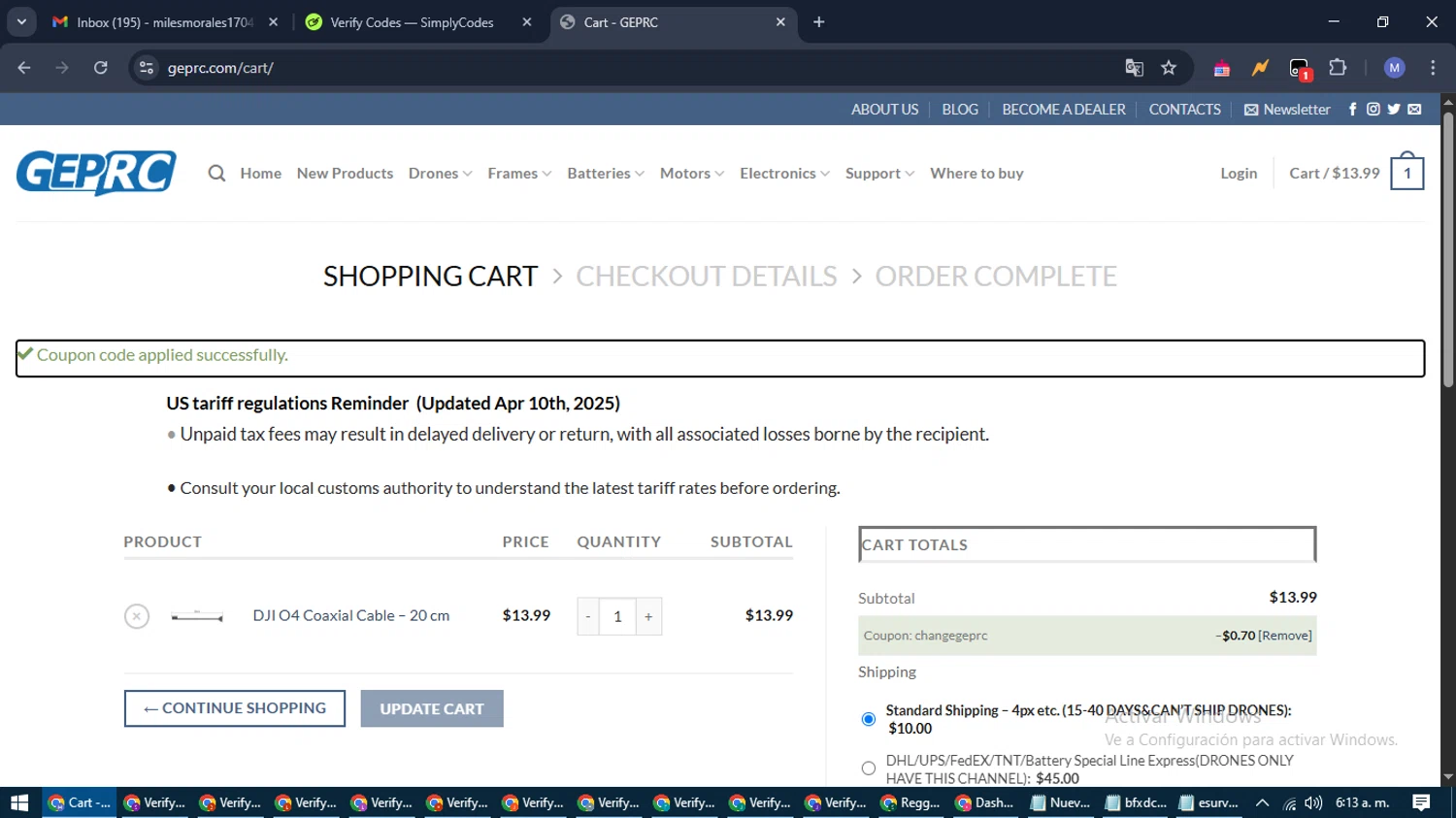Click the address bar URL
Screen dimensions: 1456x818
pyautogui.click(x=220, y=68)
